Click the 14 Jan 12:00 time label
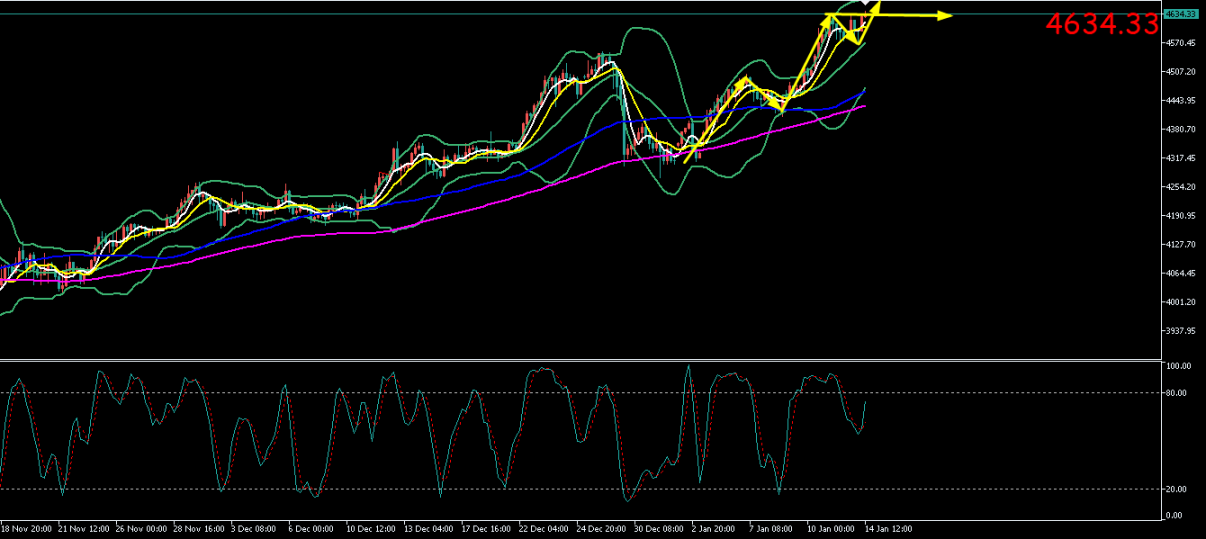 coord(888,528)
